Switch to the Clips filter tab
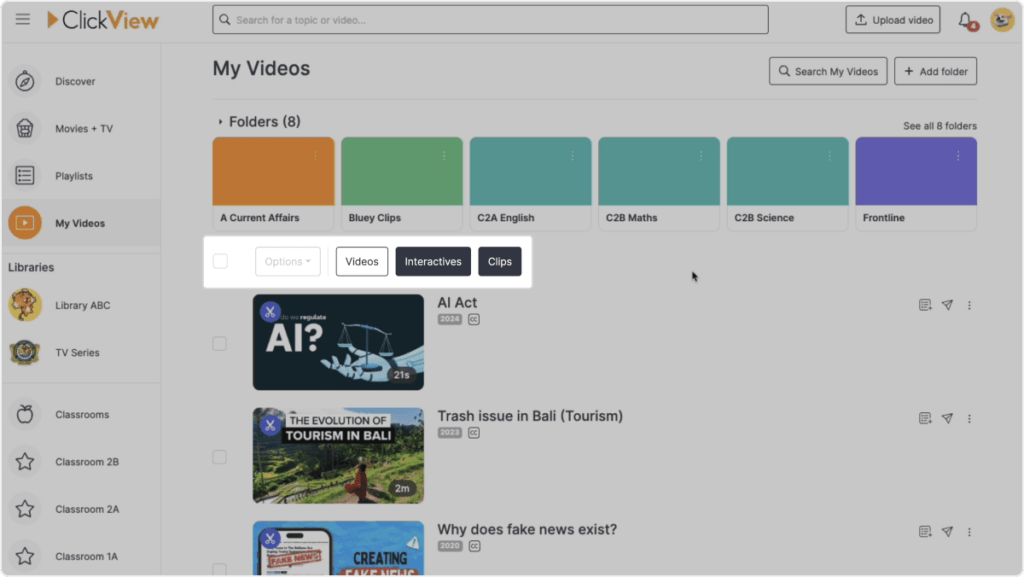The width and height of the screenshot is (1024, 577). tap(500, 261)
